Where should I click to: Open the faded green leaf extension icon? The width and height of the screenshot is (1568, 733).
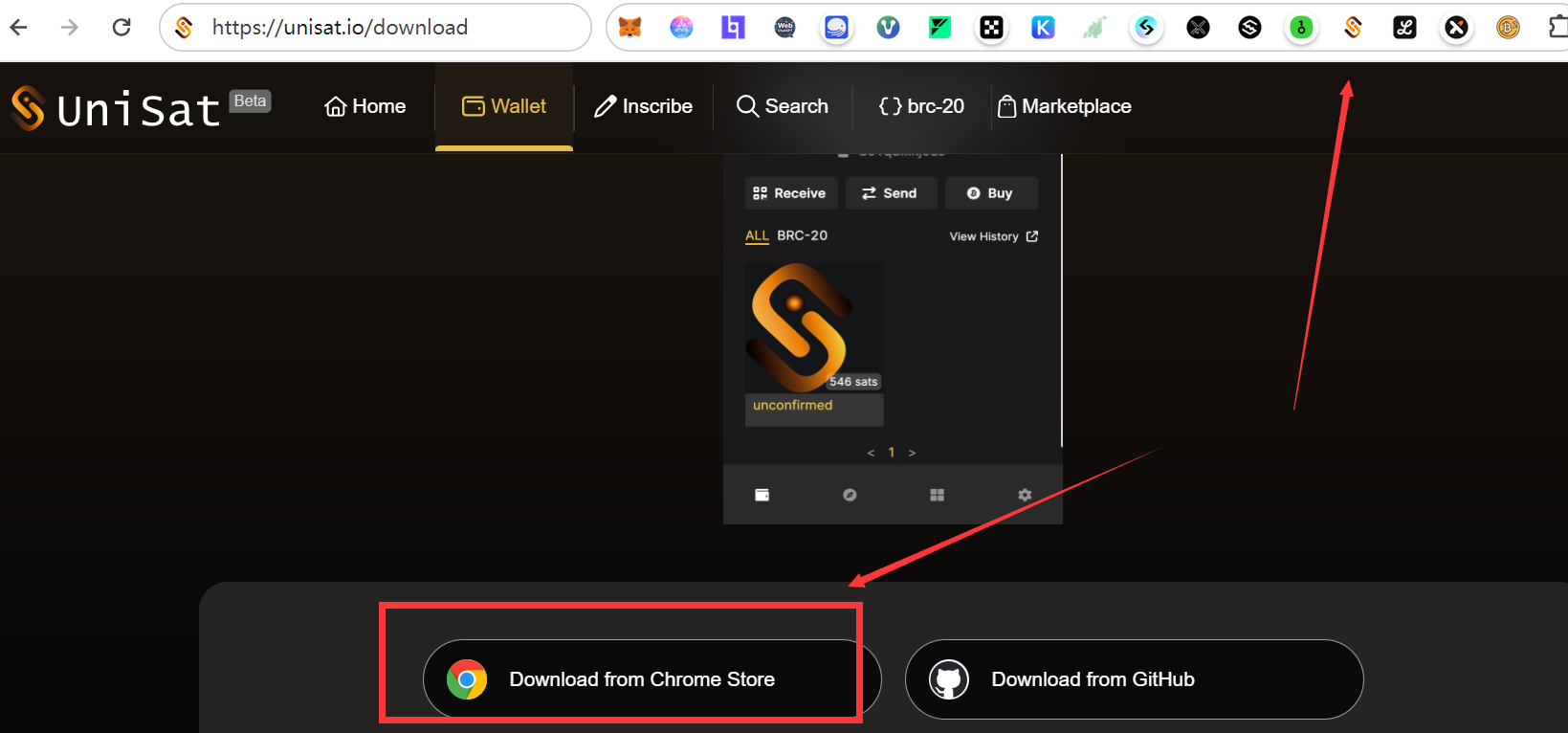[x=1094, y=28]
